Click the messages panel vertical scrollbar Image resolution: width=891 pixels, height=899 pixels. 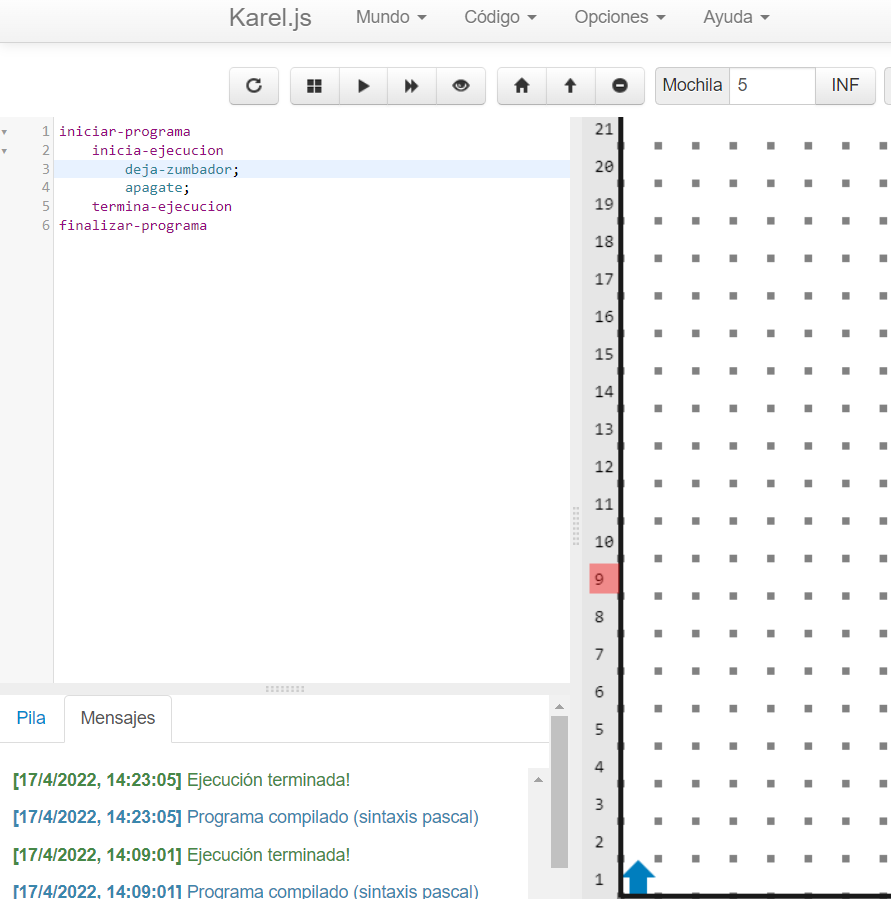pos(559,790)
